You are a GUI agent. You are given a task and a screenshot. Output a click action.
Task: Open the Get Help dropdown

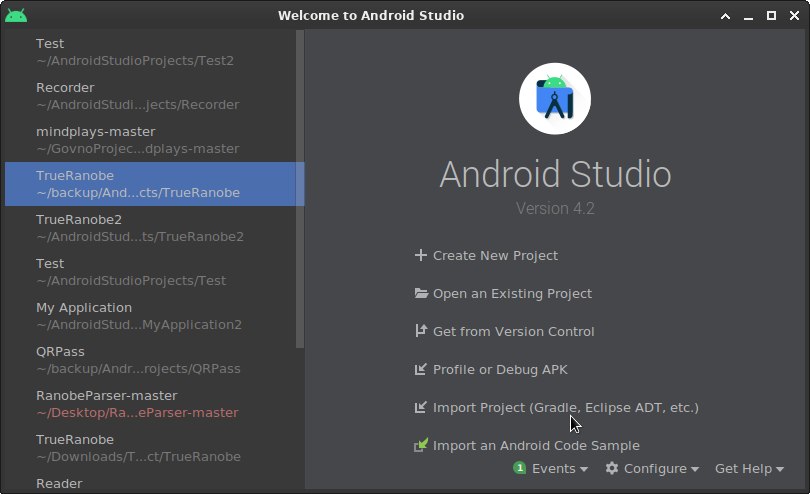[x=749, y=468]
